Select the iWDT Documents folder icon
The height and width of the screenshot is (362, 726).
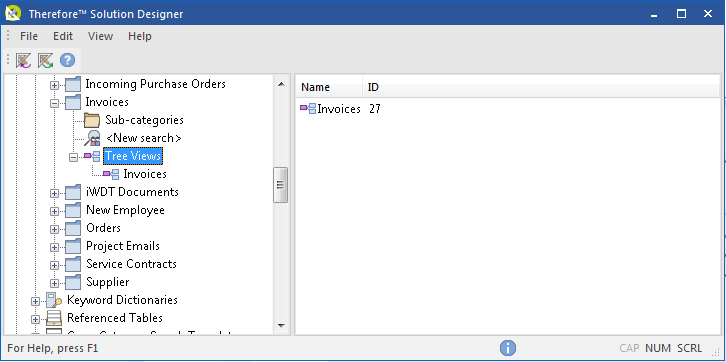(x=73, y=192)
